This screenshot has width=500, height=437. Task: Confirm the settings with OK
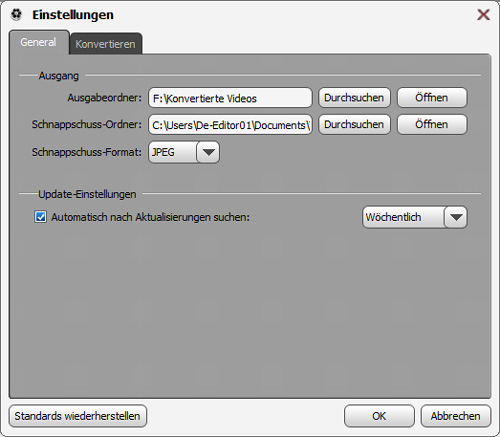(379, 416)
